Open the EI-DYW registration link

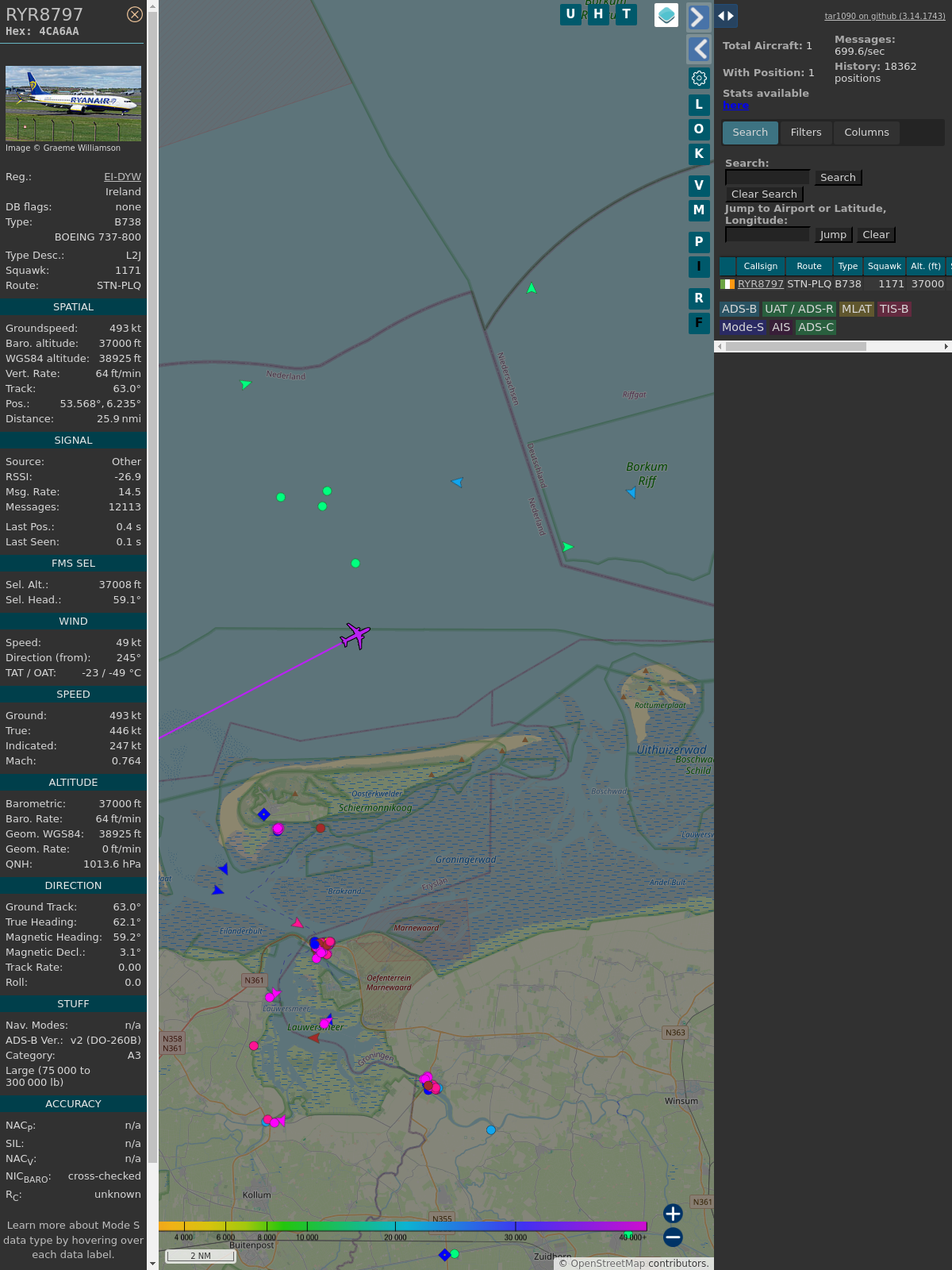pos(122,177)
